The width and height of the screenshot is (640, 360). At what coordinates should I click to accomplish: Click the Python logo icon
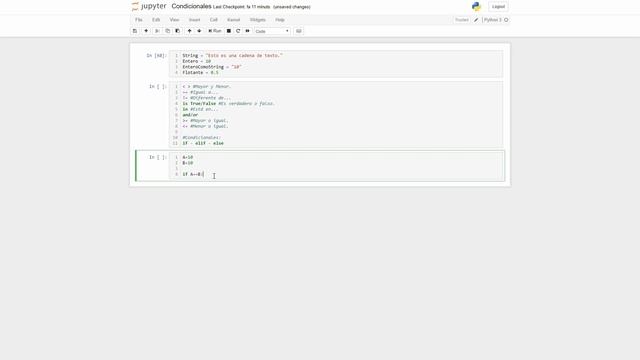click(x=476, y=7)
